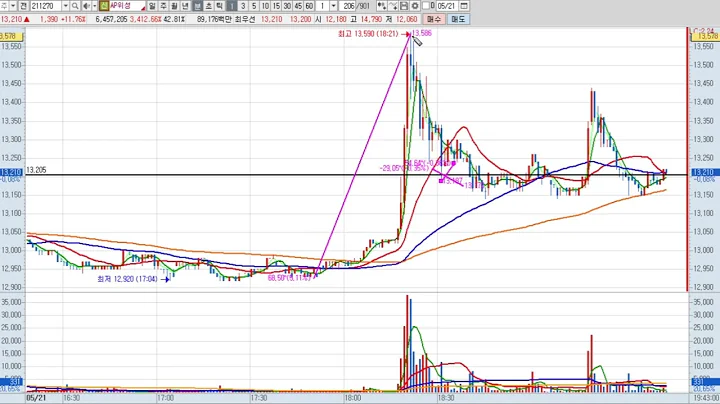Choose the 5-minute interval button
Image resolution: width=720 pixels, height=404 pixels.
[254, 6]
